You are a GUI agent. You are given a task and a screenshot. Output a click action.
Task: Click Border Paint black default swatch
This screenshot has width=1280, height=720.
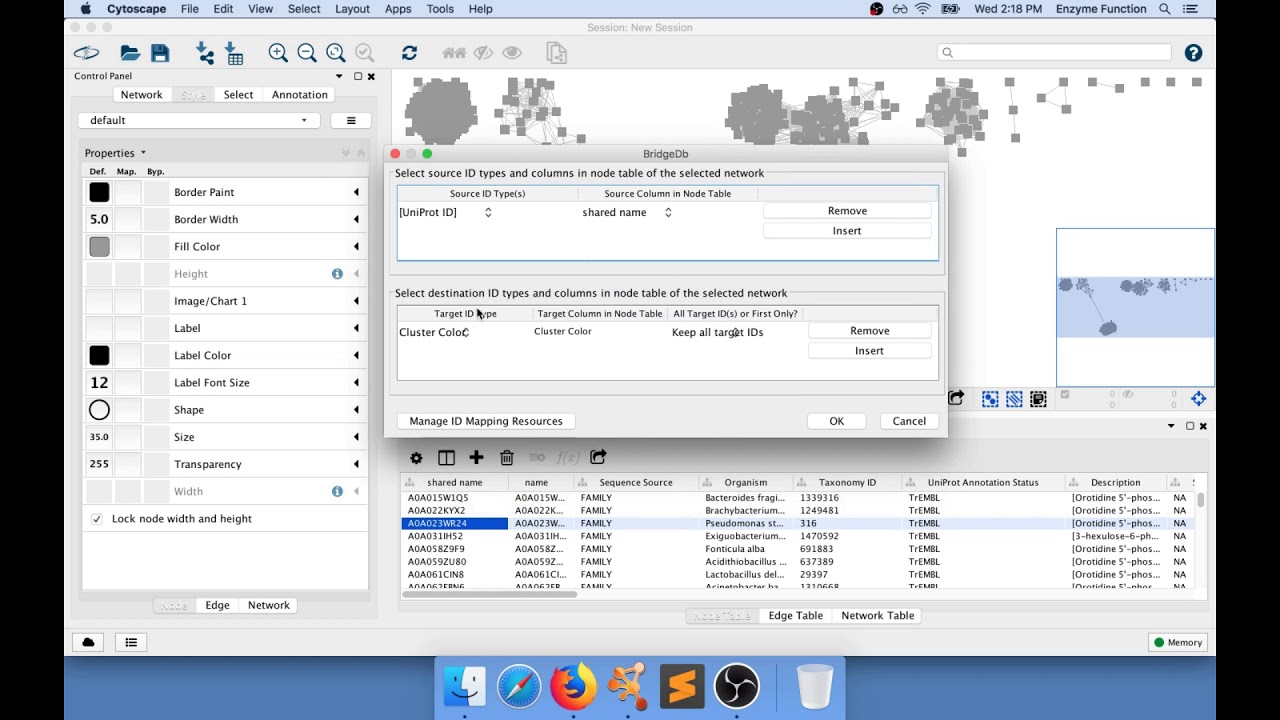[99, 192]
